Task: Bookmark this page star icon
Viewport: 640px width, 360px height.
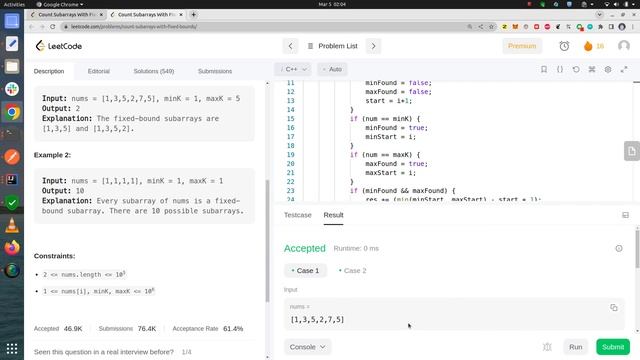Action: point(491,27)
